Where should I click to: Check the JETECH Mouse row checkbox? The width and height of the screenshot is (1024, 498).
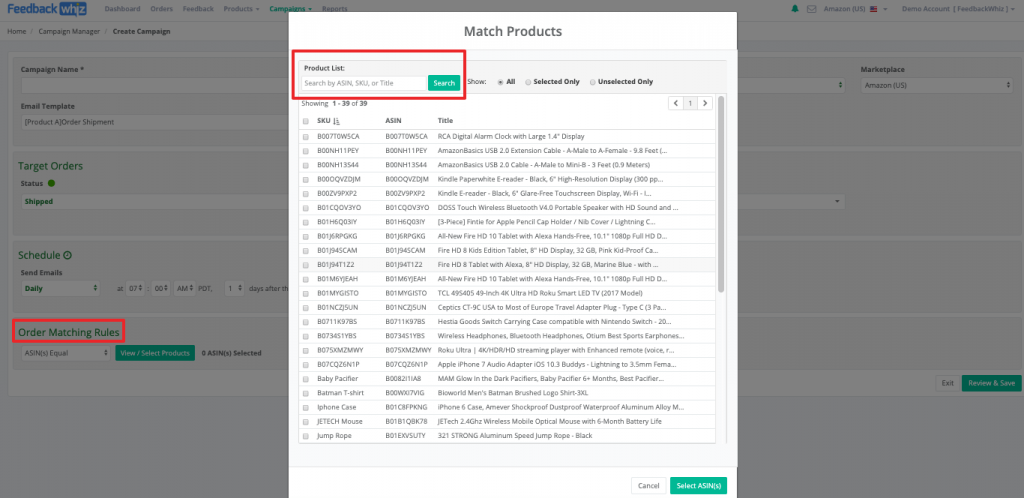click(x=306, y=422)
